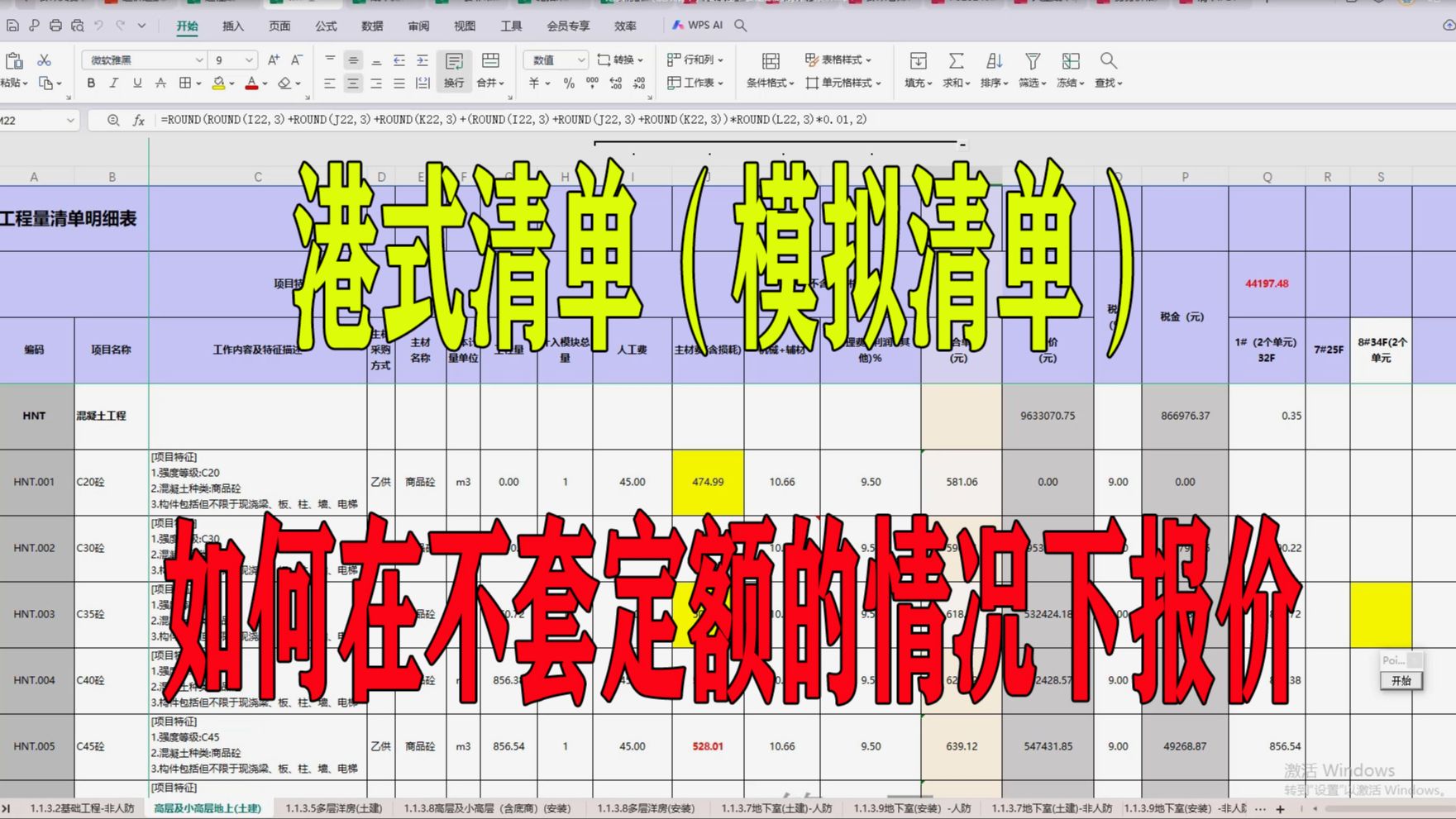Click thousands separator icon
Image resolution: width=1456 pixels, height=819 pixels.
[x=592, y=83]
